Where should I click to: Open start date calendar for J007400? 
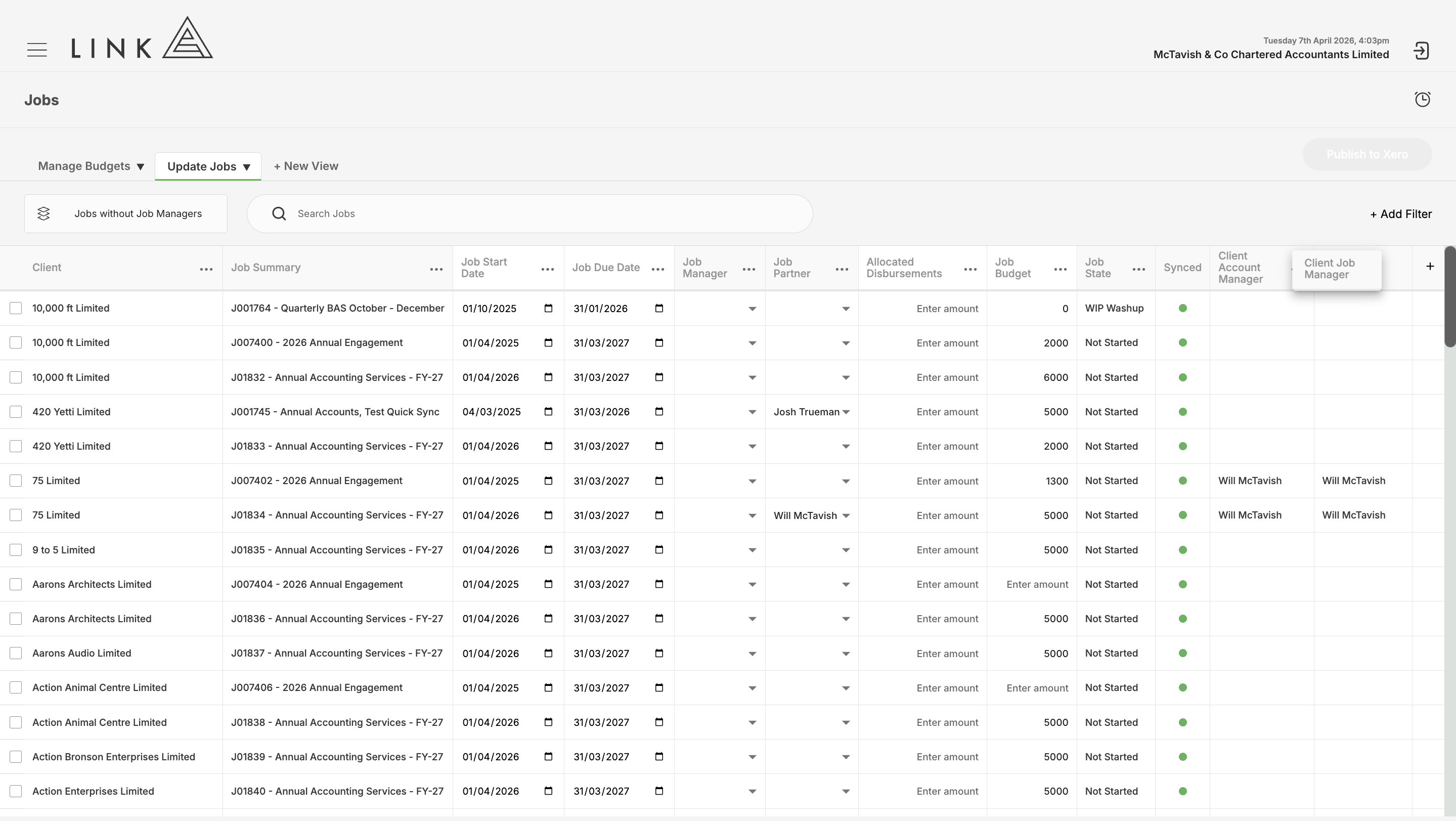click(x=548, y=342)
